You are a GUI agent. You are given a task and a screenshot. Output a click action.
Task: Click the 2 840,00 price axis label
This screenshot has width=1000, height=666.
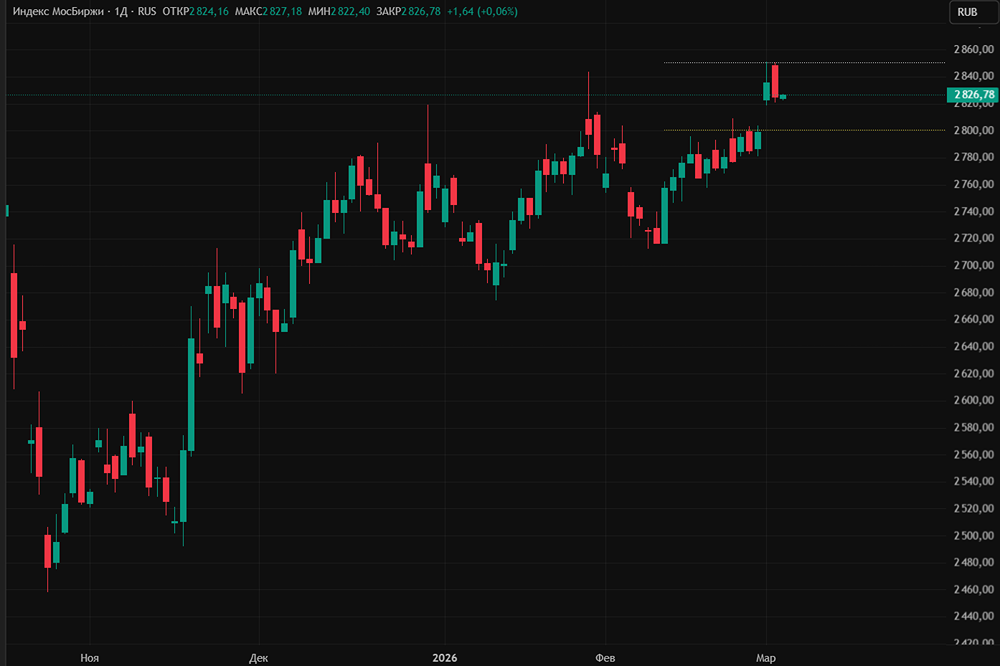click(x=973, y=76)
